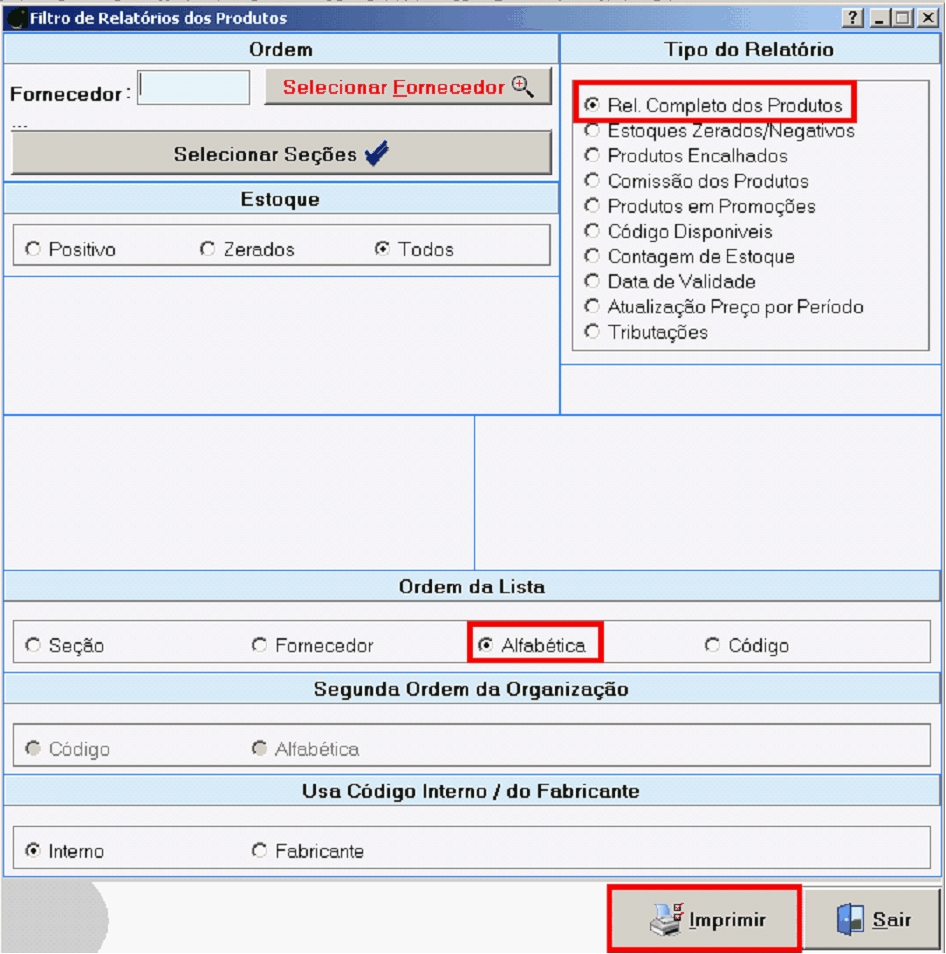Select the Tributações report type

click(592, 332)
